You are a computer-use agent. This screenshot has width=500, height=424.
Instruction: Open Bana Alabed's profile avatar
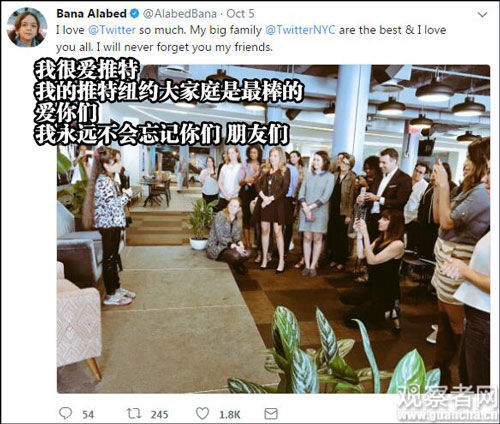point(27,27)
